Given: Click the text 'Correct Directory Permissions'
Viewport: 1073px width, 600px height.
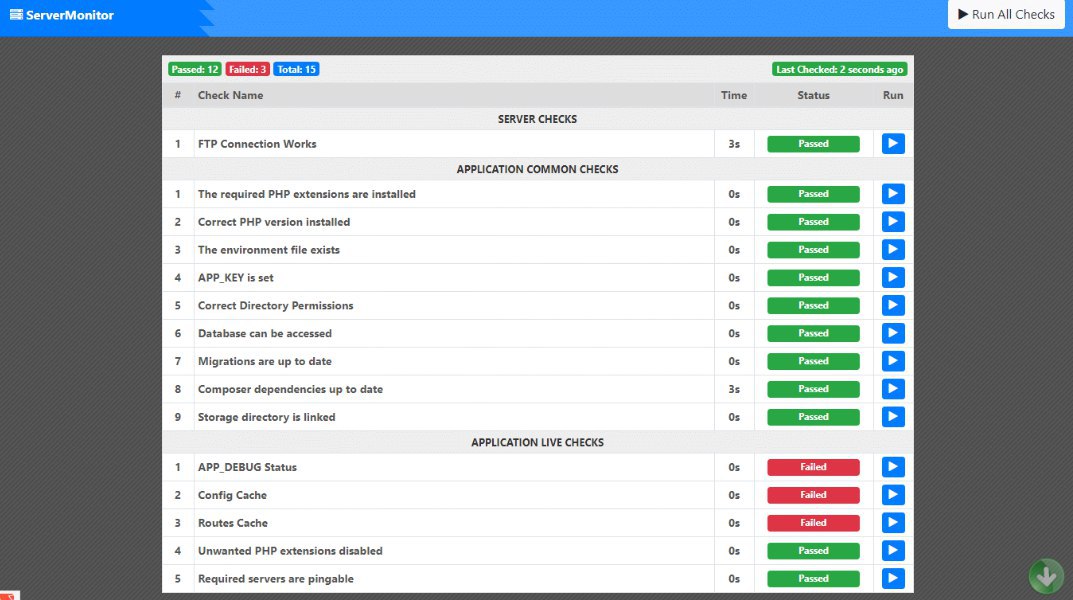Looking at the screenshot, I should point(276,305).
